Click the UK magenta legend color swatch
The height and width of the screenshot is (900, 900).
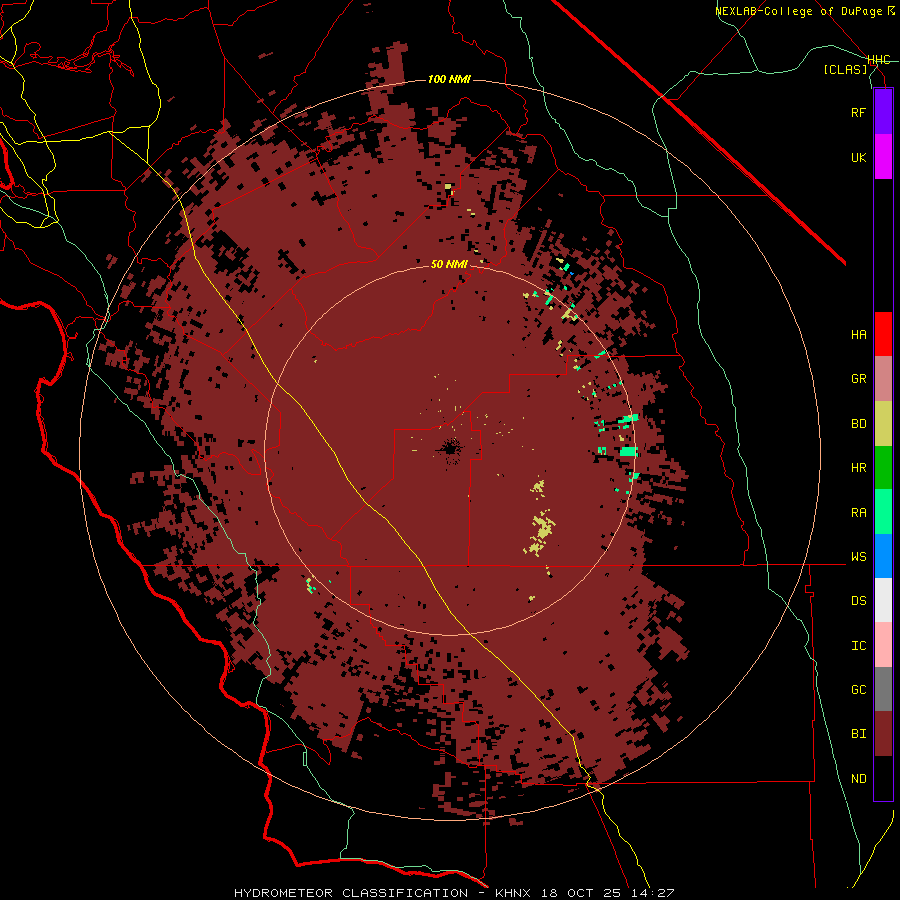[883, 157]
